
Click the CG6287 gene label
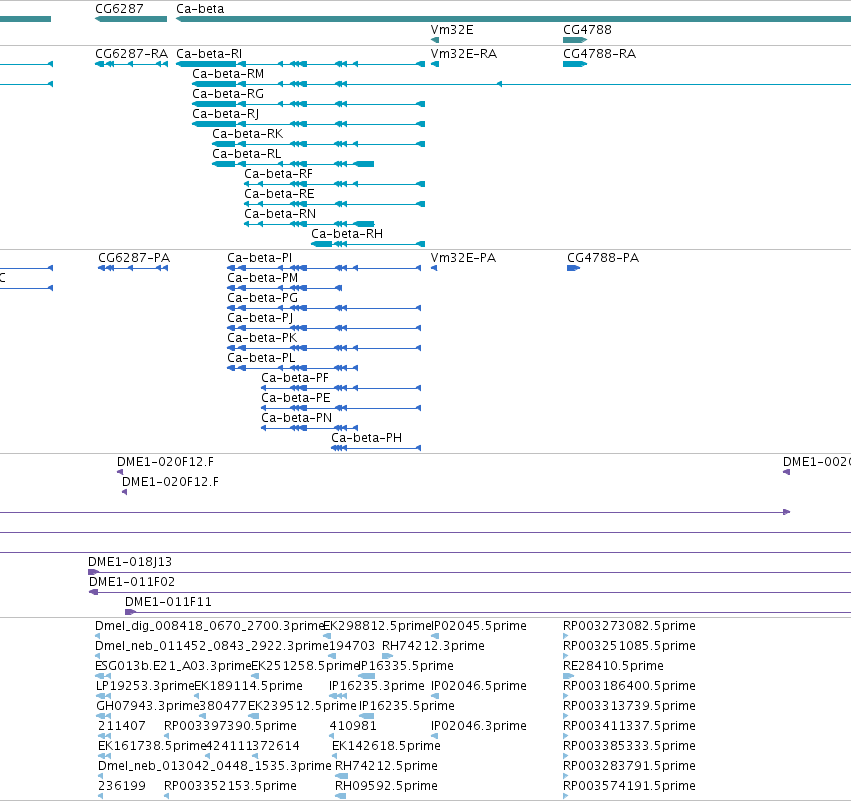[x=119, y=9]
